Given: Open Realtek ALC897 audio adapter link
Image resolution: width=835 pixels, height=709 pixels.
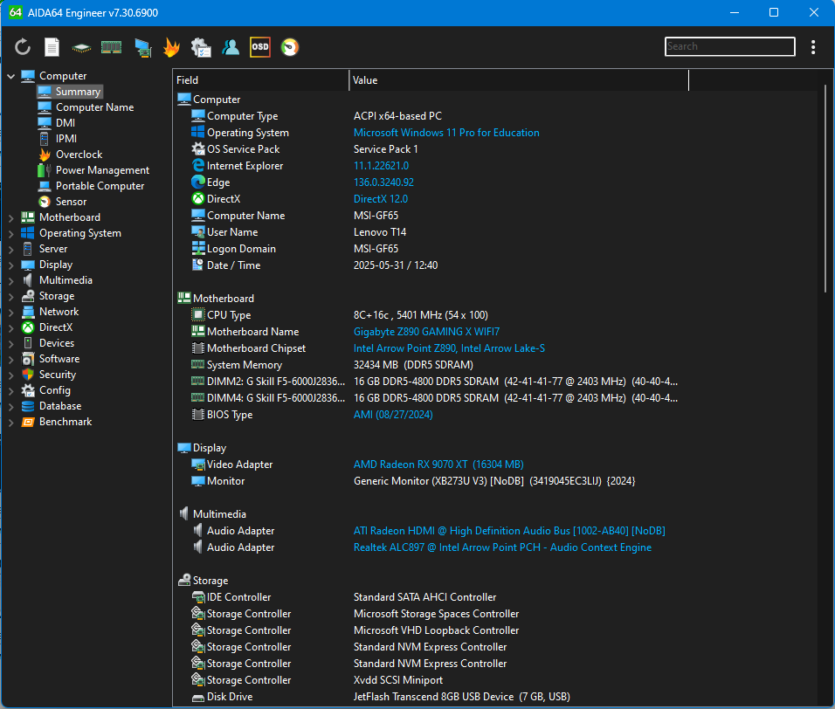Looking at the screenshot, I should (x=502, y=548).
